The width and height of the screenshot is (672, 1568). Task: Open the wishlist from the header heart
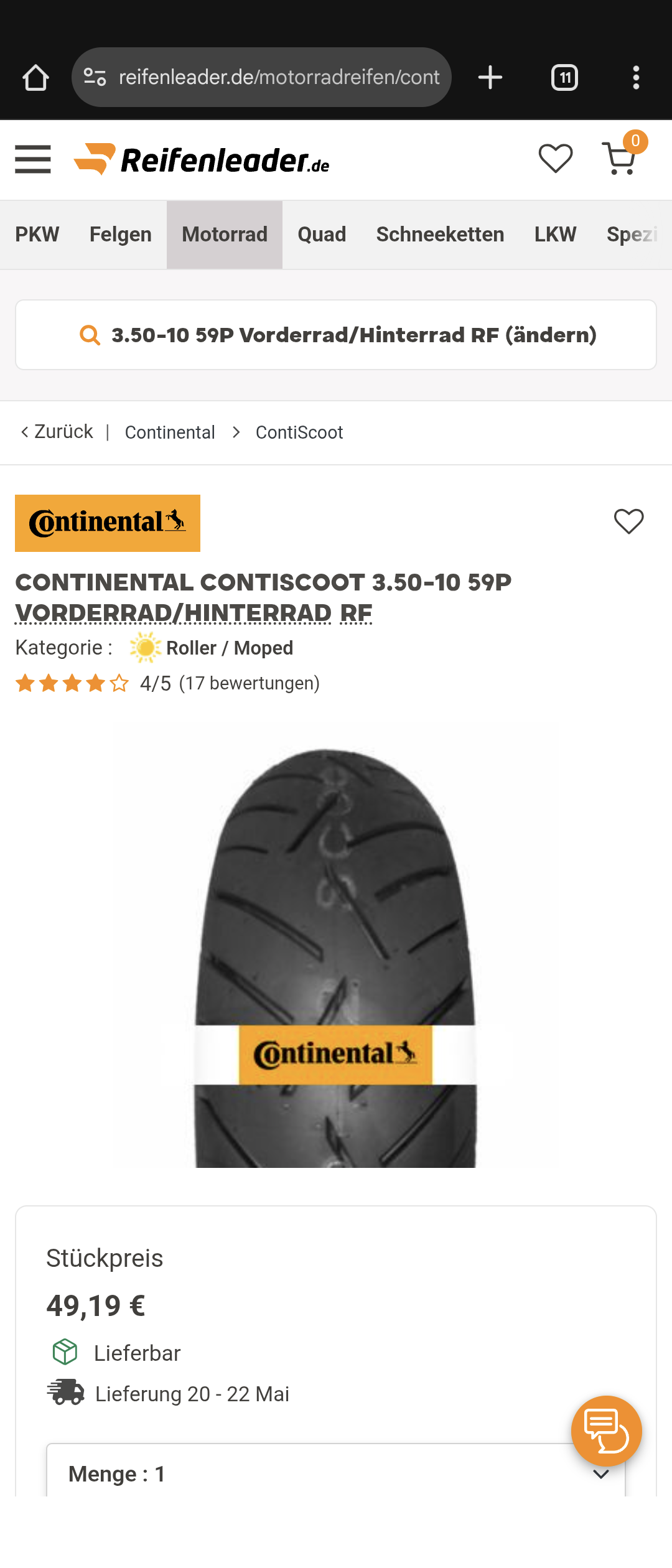pos(555,159)
